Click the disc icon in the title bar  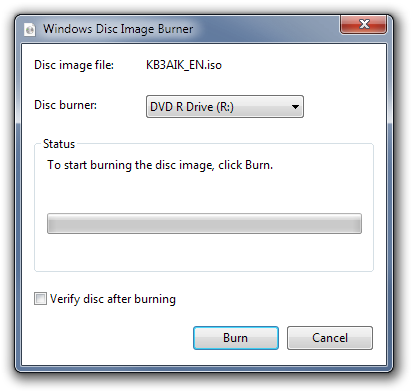pyautogui.click(x=30, y=29)
